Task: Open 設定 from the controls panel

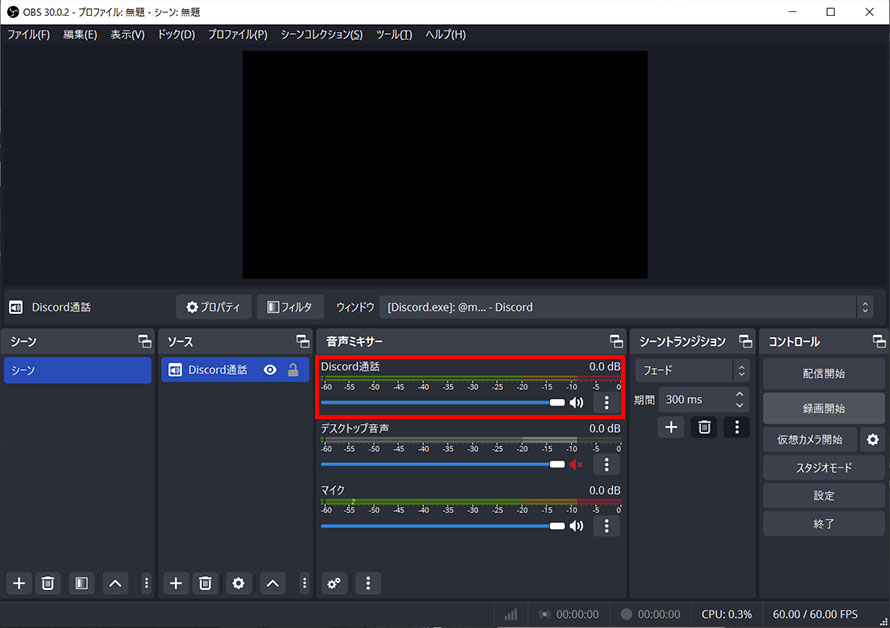Action: [824, 496]
